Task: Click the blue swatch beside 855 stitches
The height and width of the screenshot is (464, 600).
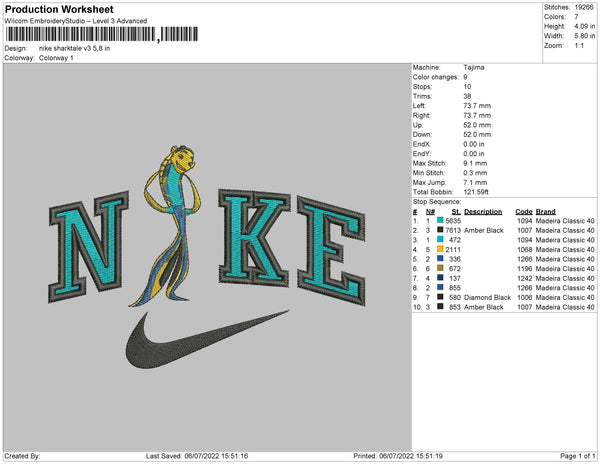Action: (x=440, y=287)
